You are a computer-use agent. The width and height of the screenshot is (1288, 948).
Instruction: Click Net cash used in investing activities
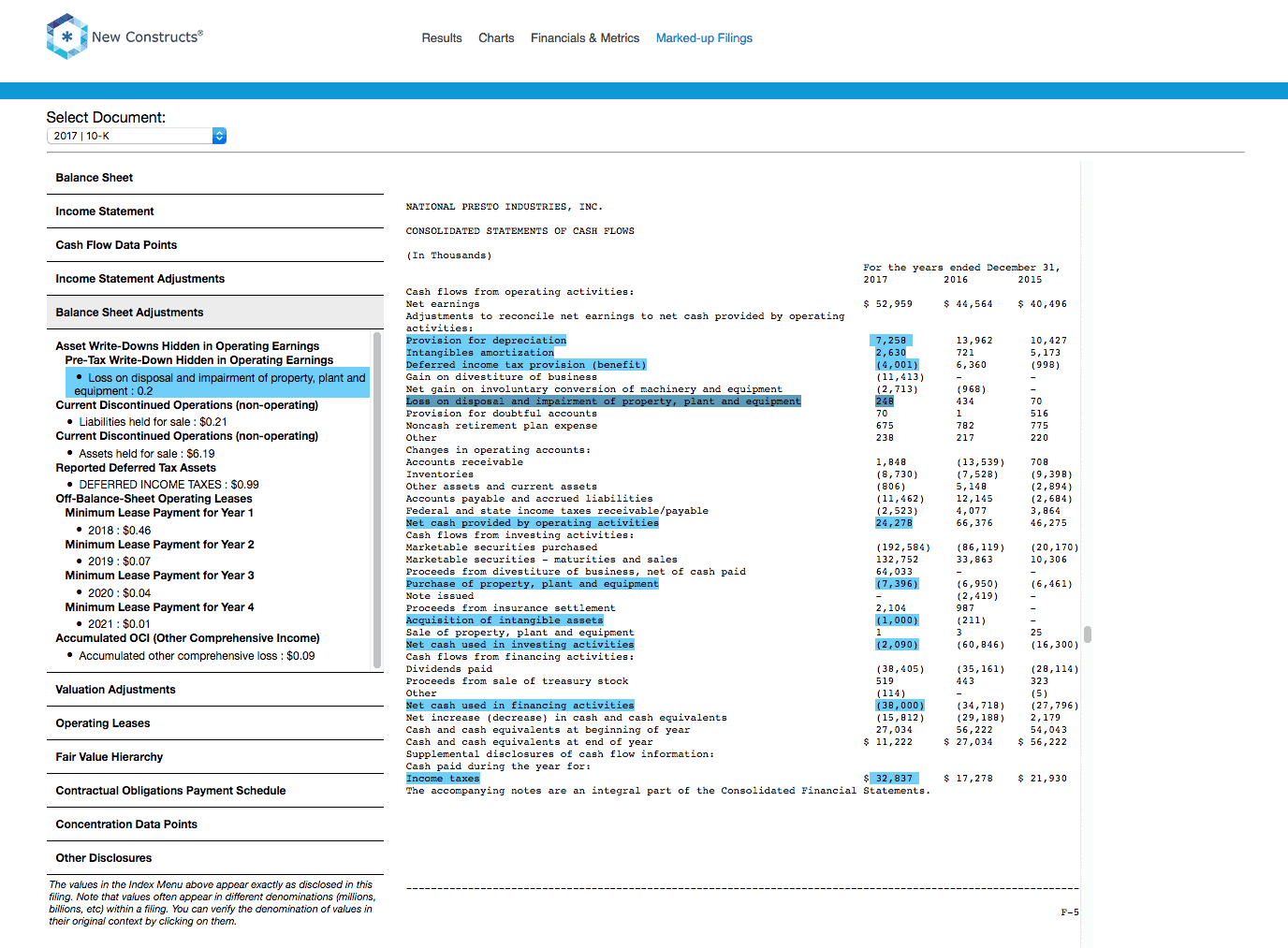[x=520, y=645]
